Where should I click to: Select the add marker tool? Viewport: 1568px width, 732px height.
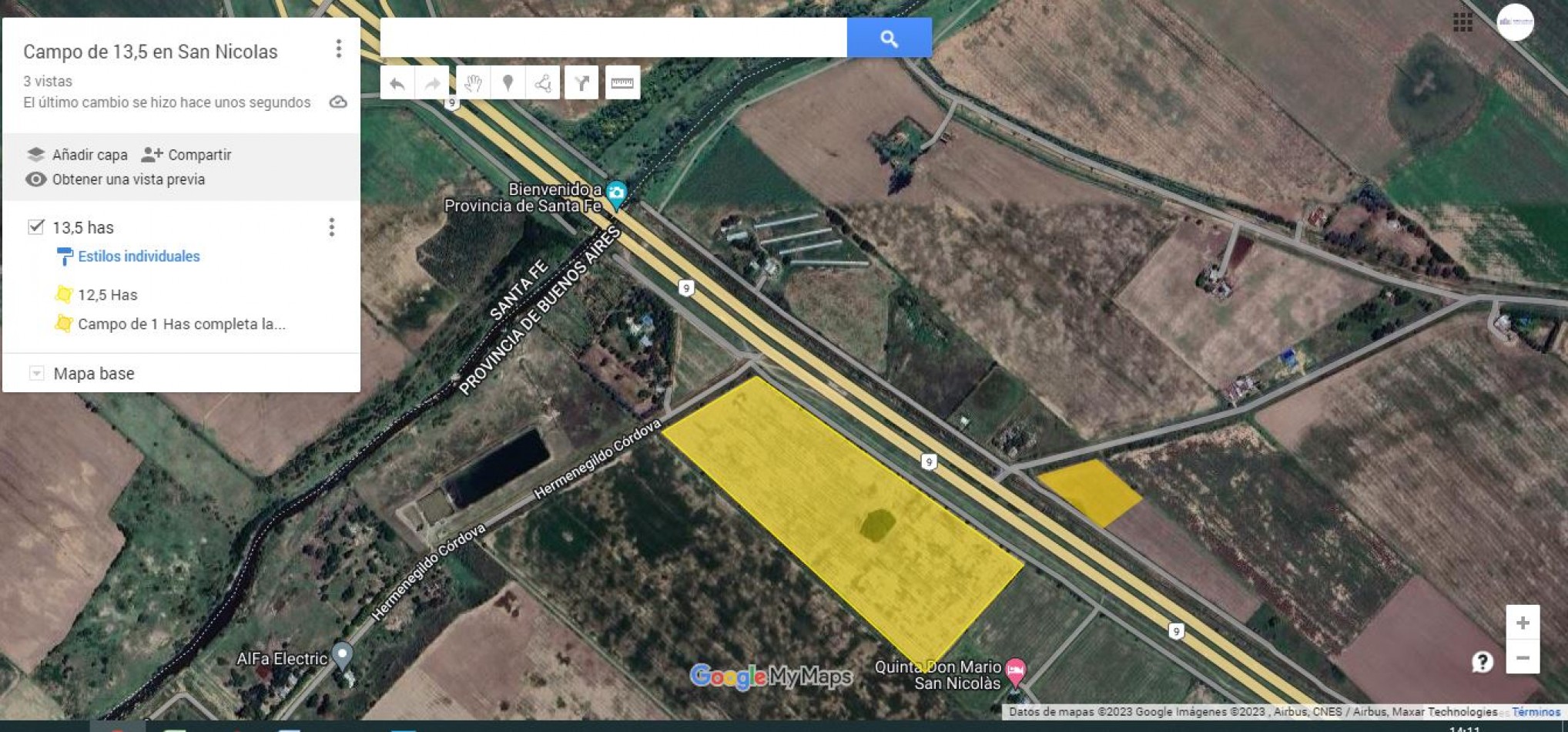click(x=509, y=82)
